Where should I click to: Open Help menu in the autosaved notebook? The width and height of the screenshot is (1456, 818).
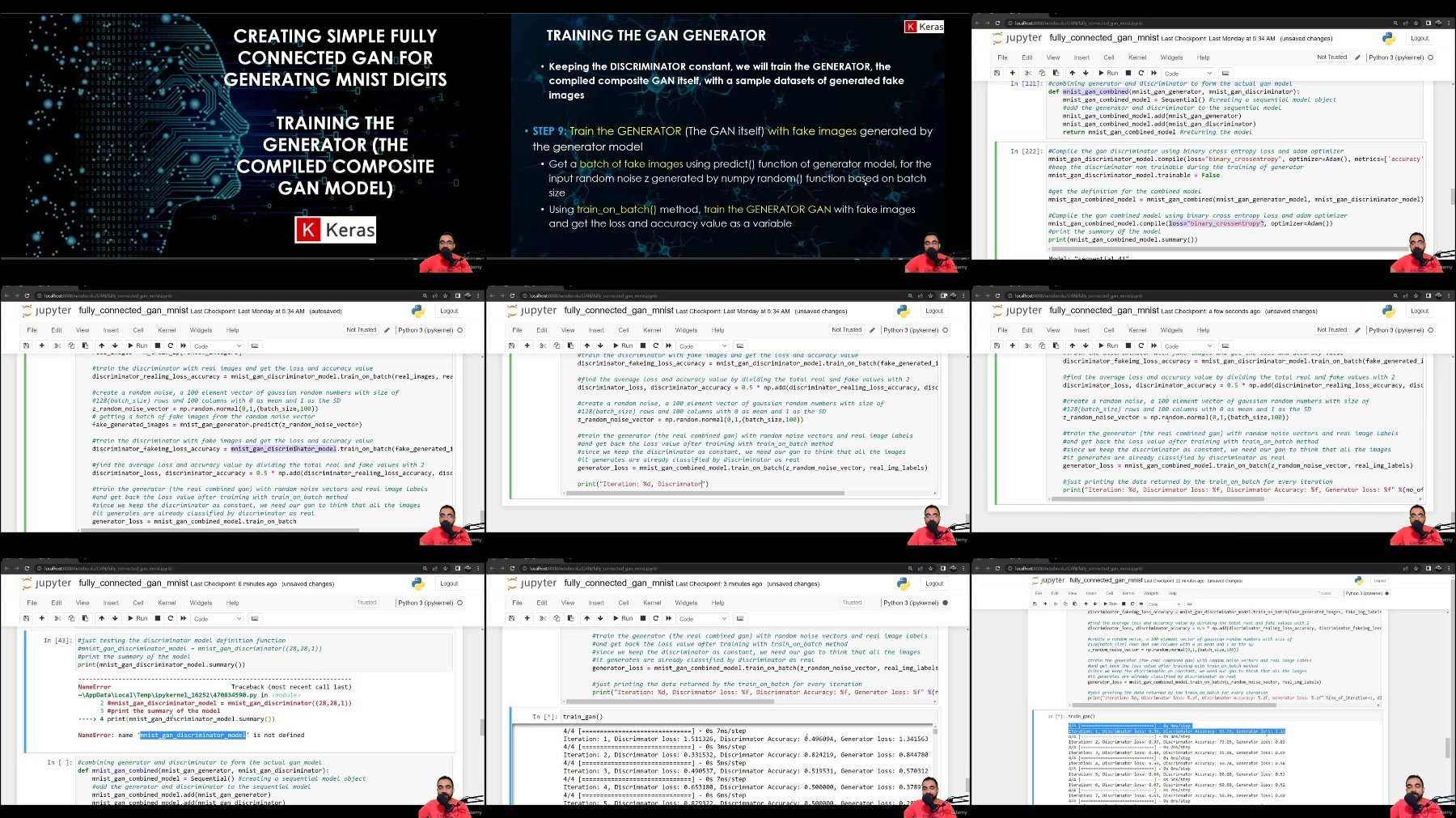pos(233,330)
